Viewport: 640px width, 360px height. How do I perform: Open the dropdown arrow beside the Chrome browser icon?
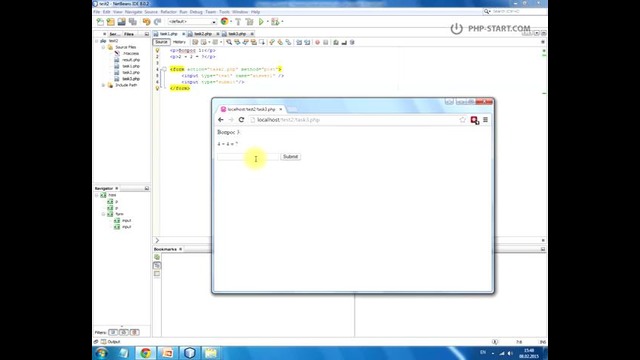click(231, 22)
